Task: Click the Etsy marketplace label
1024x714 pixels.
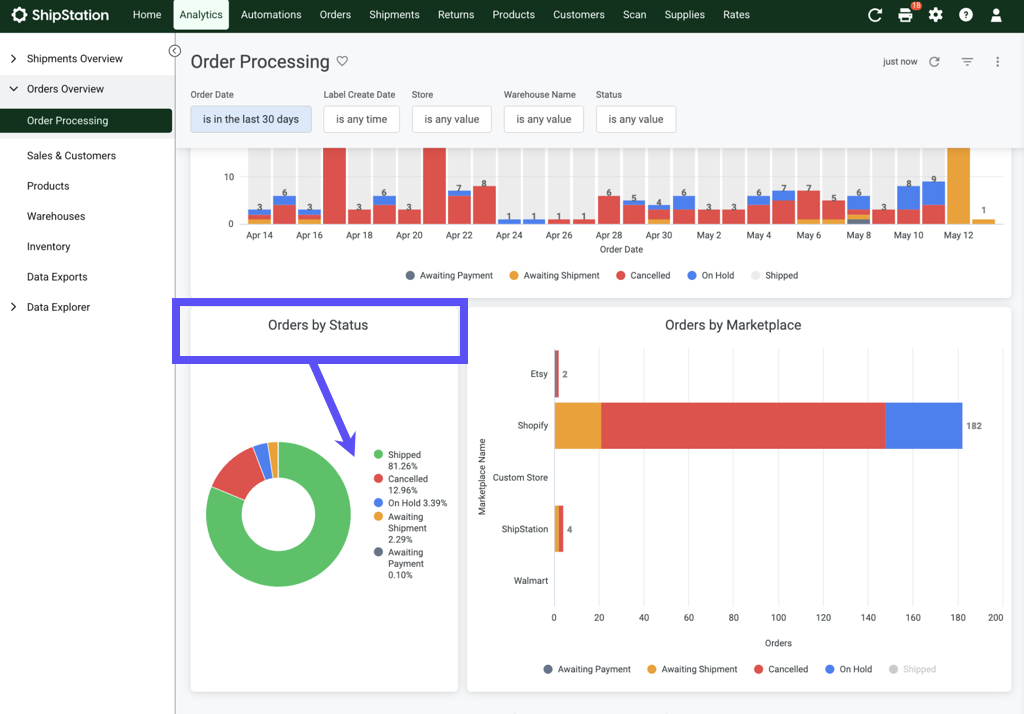Action: [539, 374]
